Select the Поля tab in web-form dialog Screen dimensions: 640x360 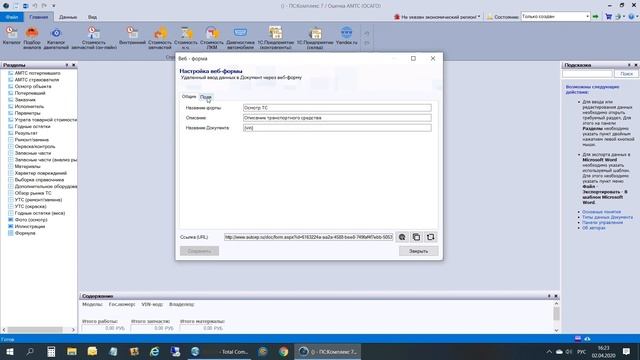tap(206, 97)
